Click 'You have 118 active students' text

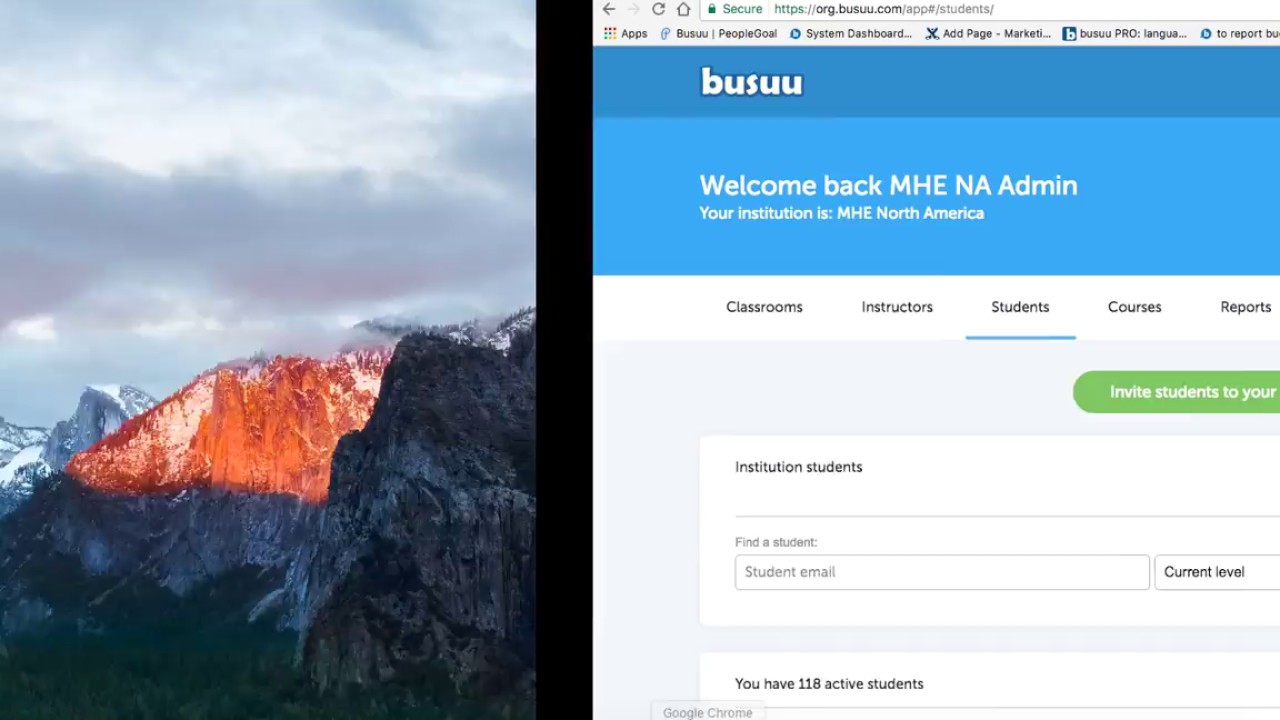click(x=829, y=684)
